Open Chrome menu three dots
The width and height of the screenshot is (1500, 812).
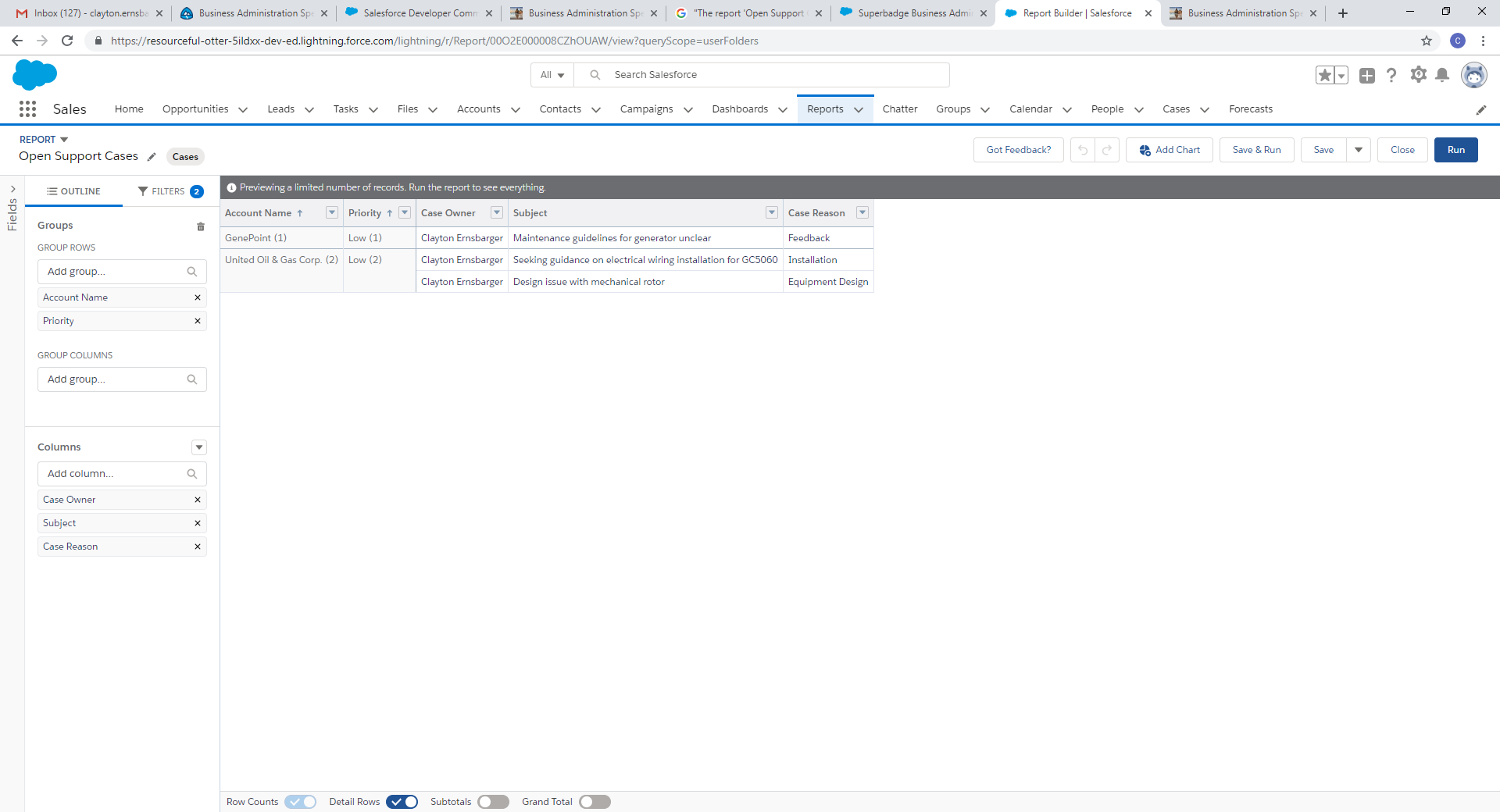coord(1483,41)
